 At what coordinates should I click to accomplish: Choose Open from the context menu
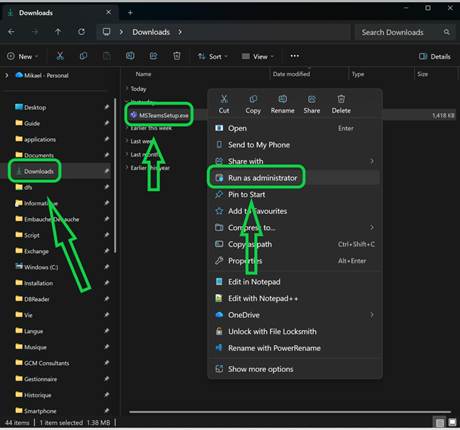point(295,128)
